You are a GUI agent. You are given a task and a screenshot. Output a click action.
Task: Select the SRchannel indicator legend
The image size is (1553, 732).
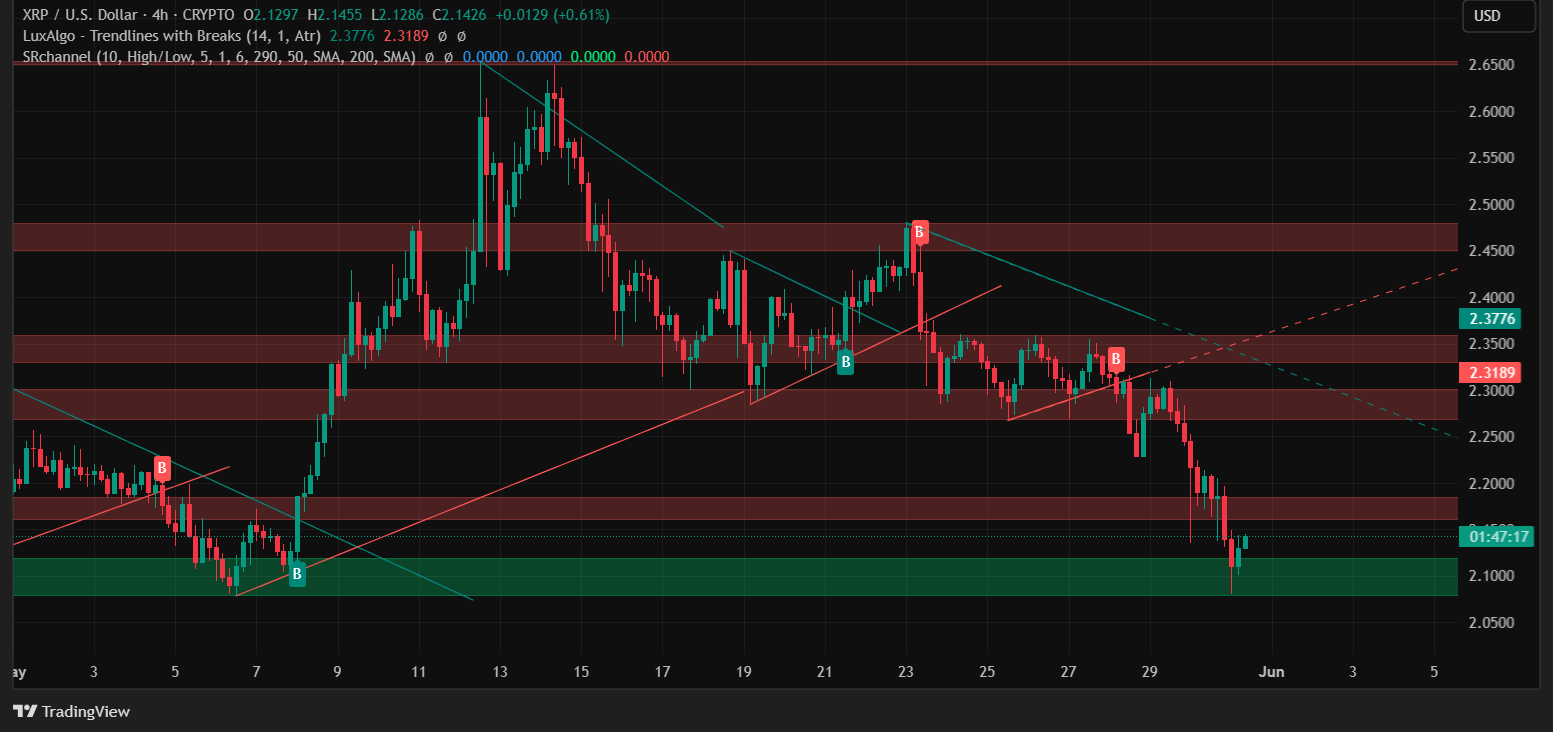click(x=219, y=57)
